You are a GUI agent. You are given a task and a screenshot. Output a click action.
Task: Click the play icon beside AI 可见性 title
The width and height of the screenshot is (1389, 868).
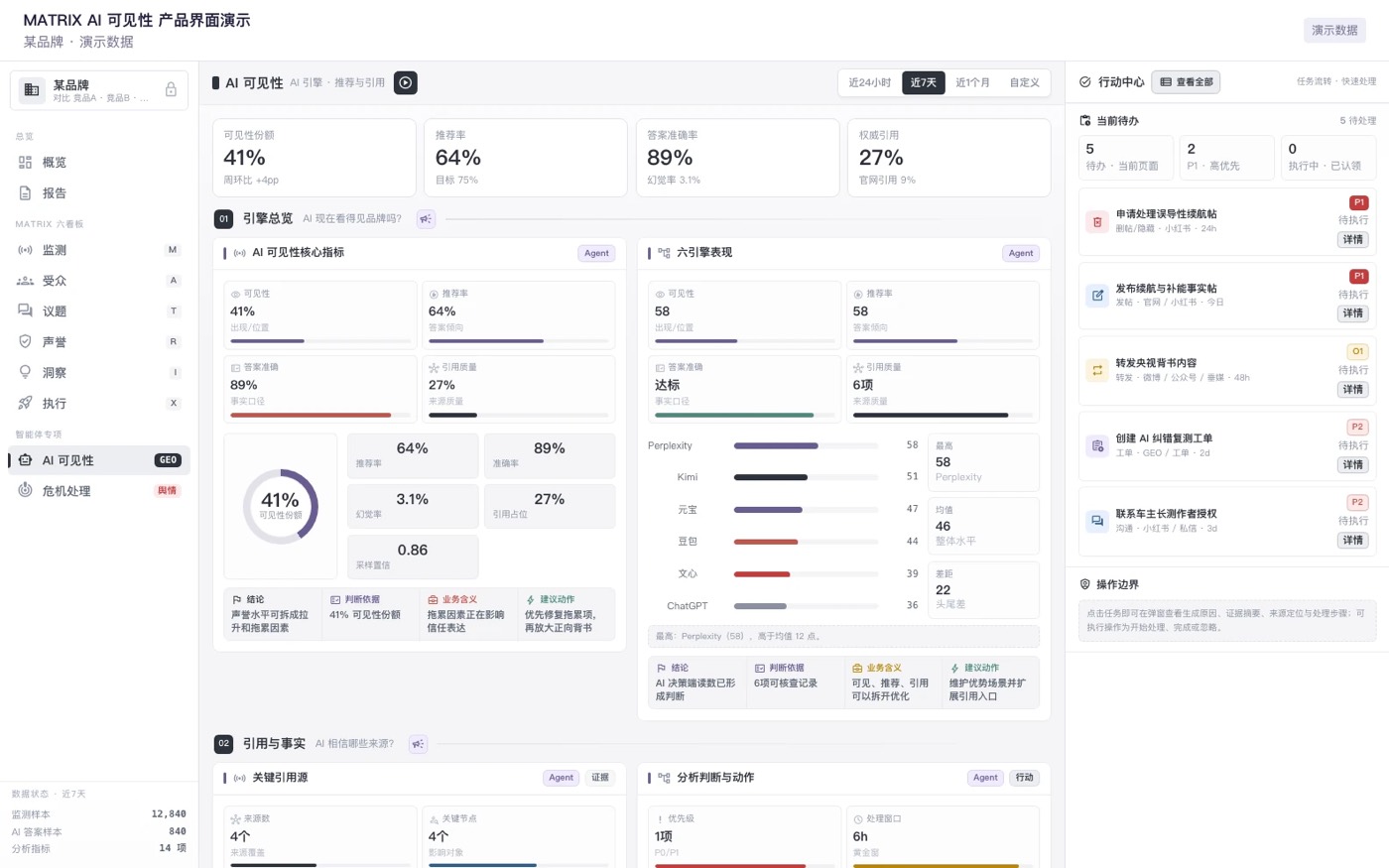(406, 82)
